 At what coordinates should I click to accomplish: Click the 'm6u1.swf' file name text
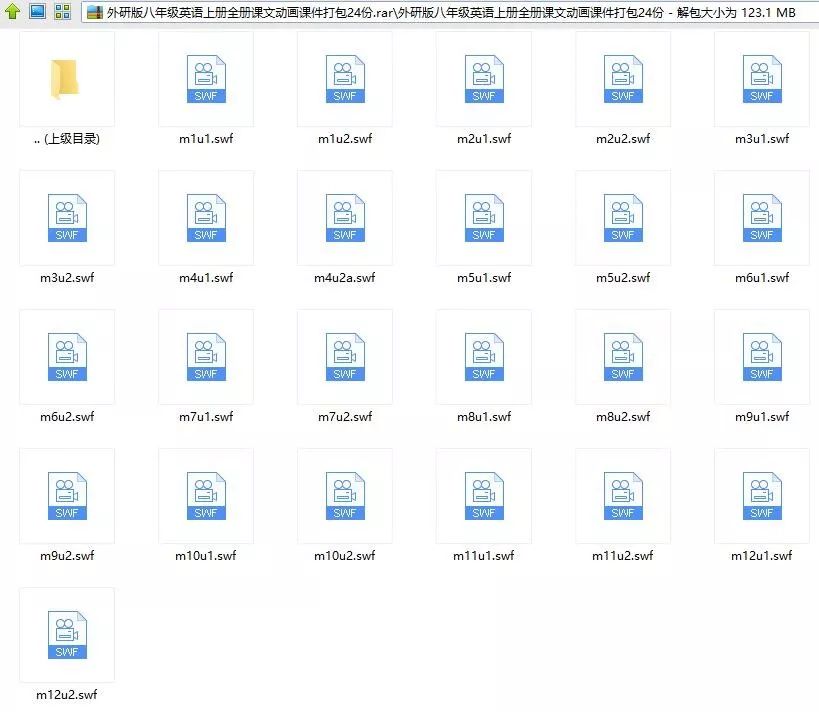coord(762,278)
